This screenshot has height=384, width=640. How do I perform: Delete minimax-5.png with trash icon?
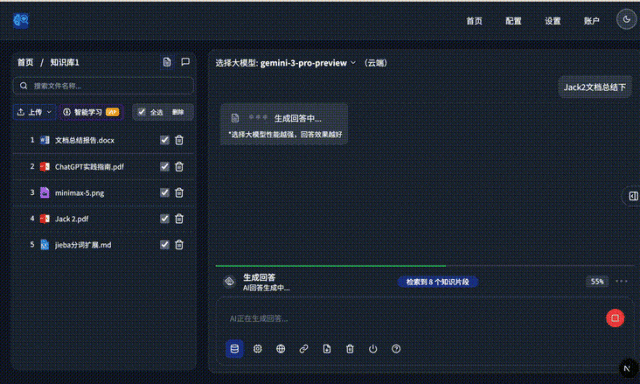[x=179, y=193]
